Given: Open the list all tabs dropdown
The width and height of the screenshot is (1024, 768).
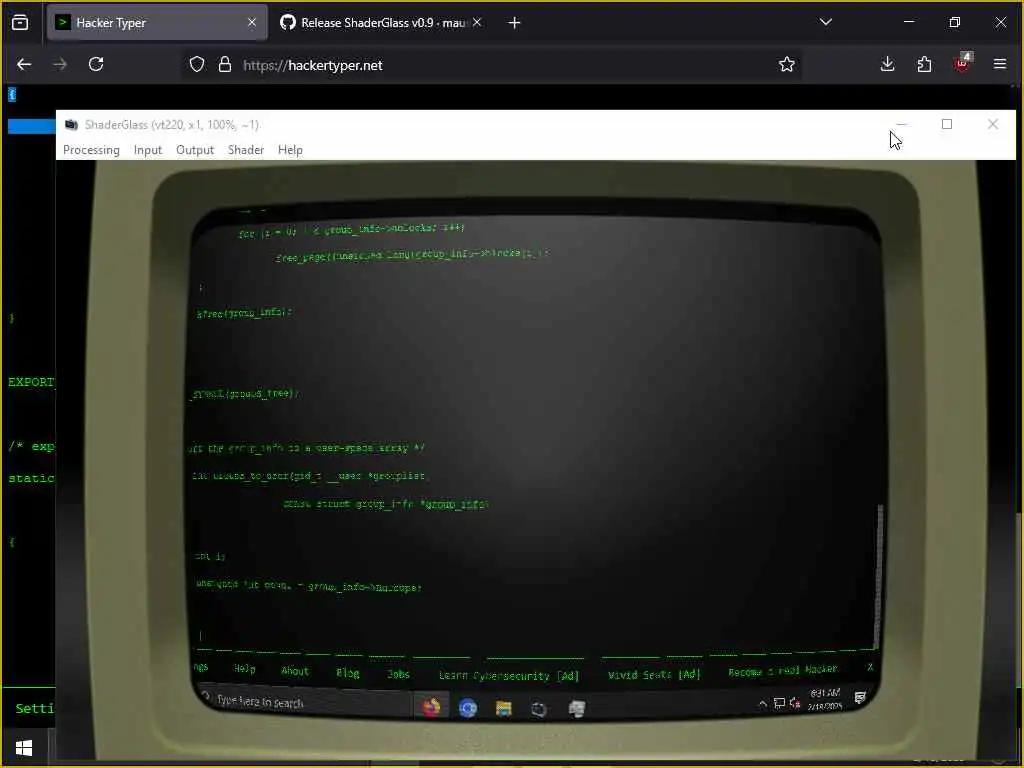Looking at the screenshot, I should [x=826, y=22].
